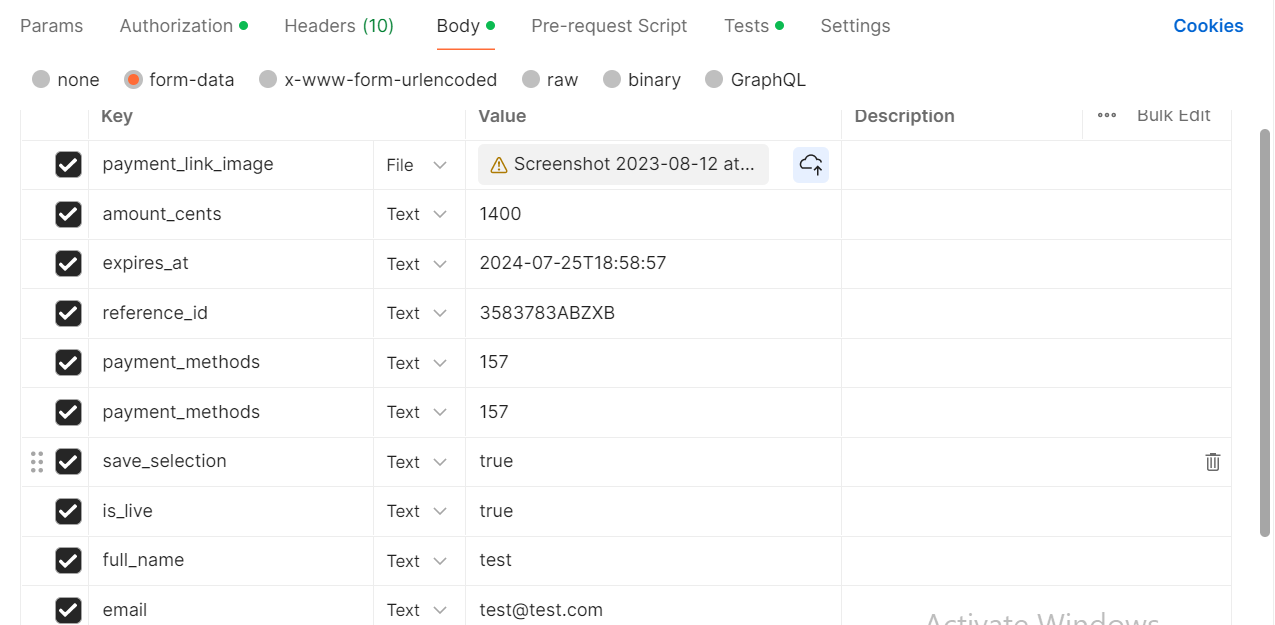
Task: Click the green dot next to Tests
Action: point(780,24)
